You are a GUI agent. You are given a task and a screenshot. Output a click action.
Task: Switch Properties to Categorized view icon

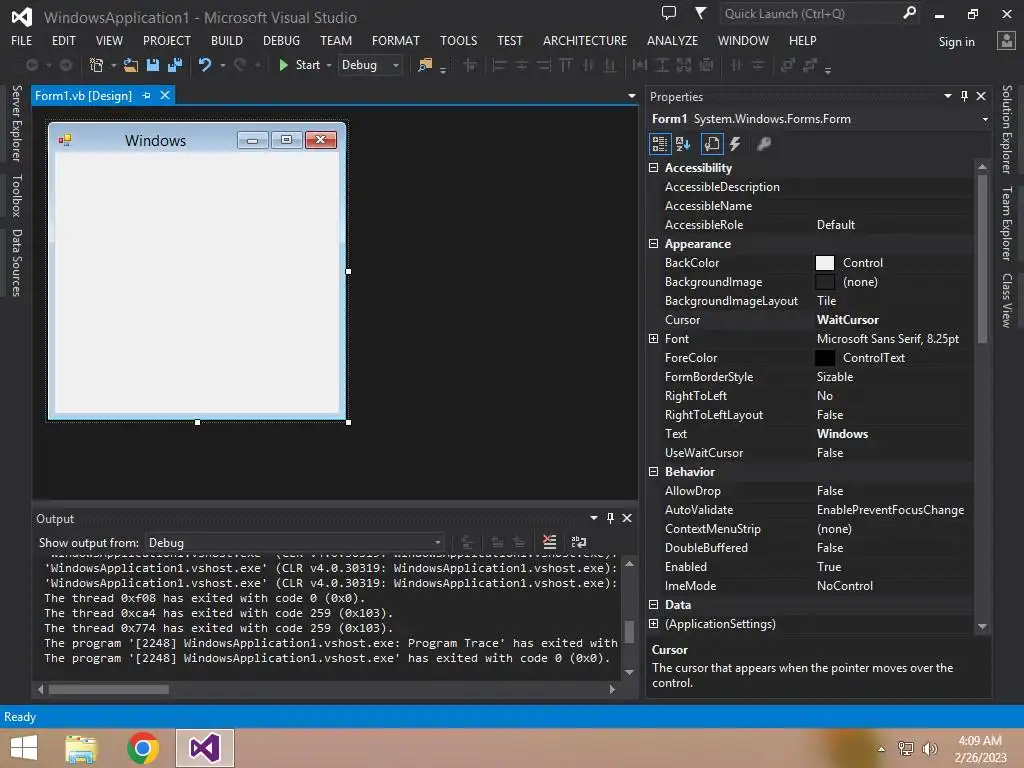660,144
